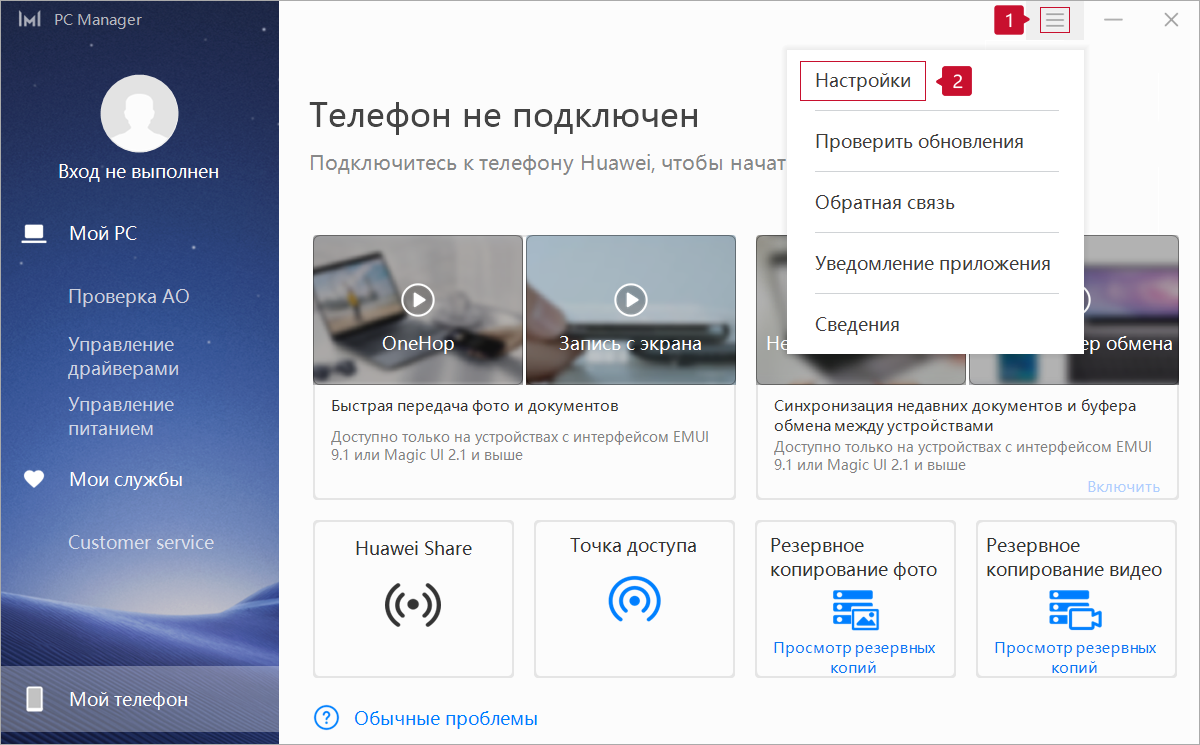1200x745 pixels.
Task: Click the photo backup icon
Action: 855,609
